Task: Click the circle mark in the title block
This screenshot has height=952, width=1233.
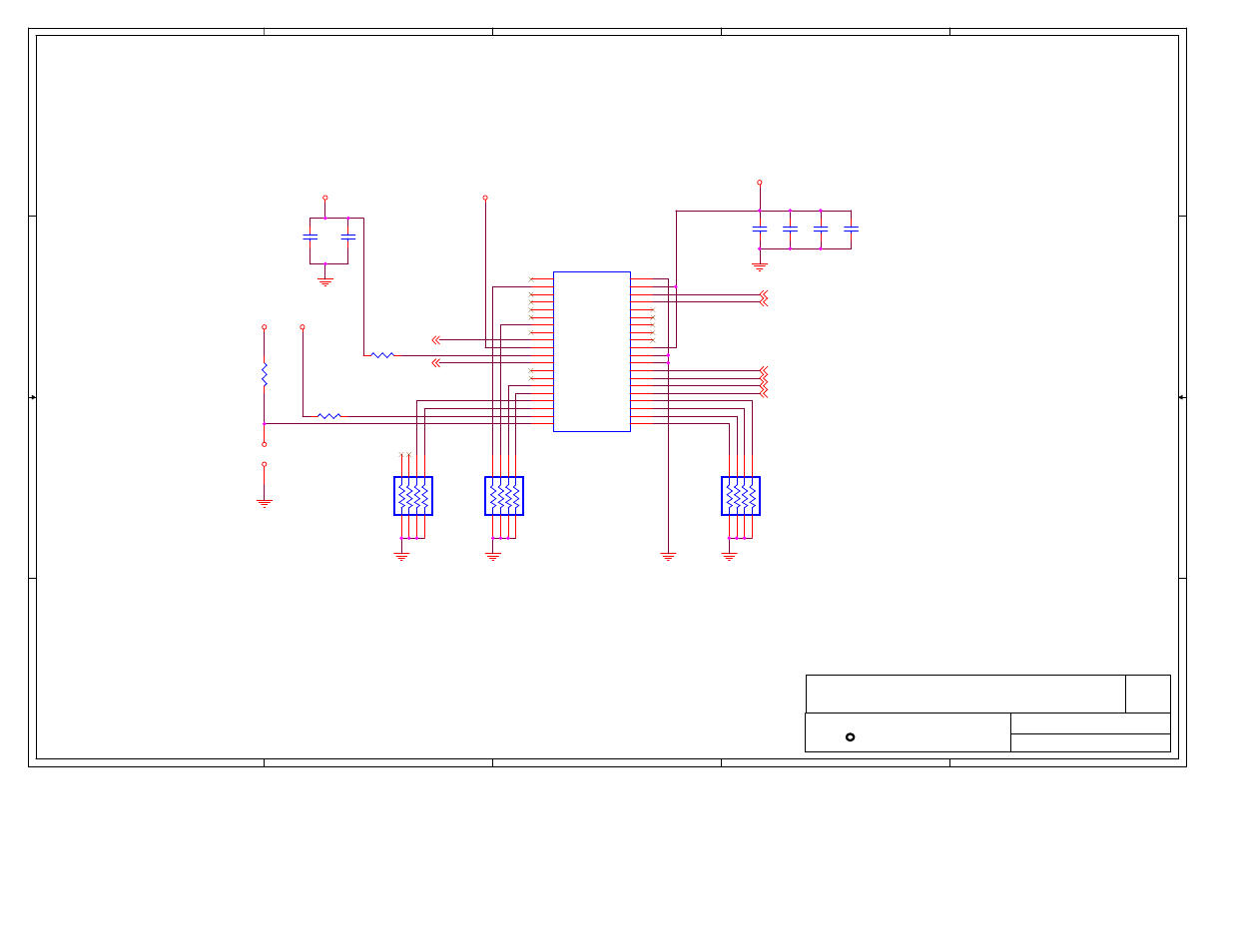Action: click(851, 737)
